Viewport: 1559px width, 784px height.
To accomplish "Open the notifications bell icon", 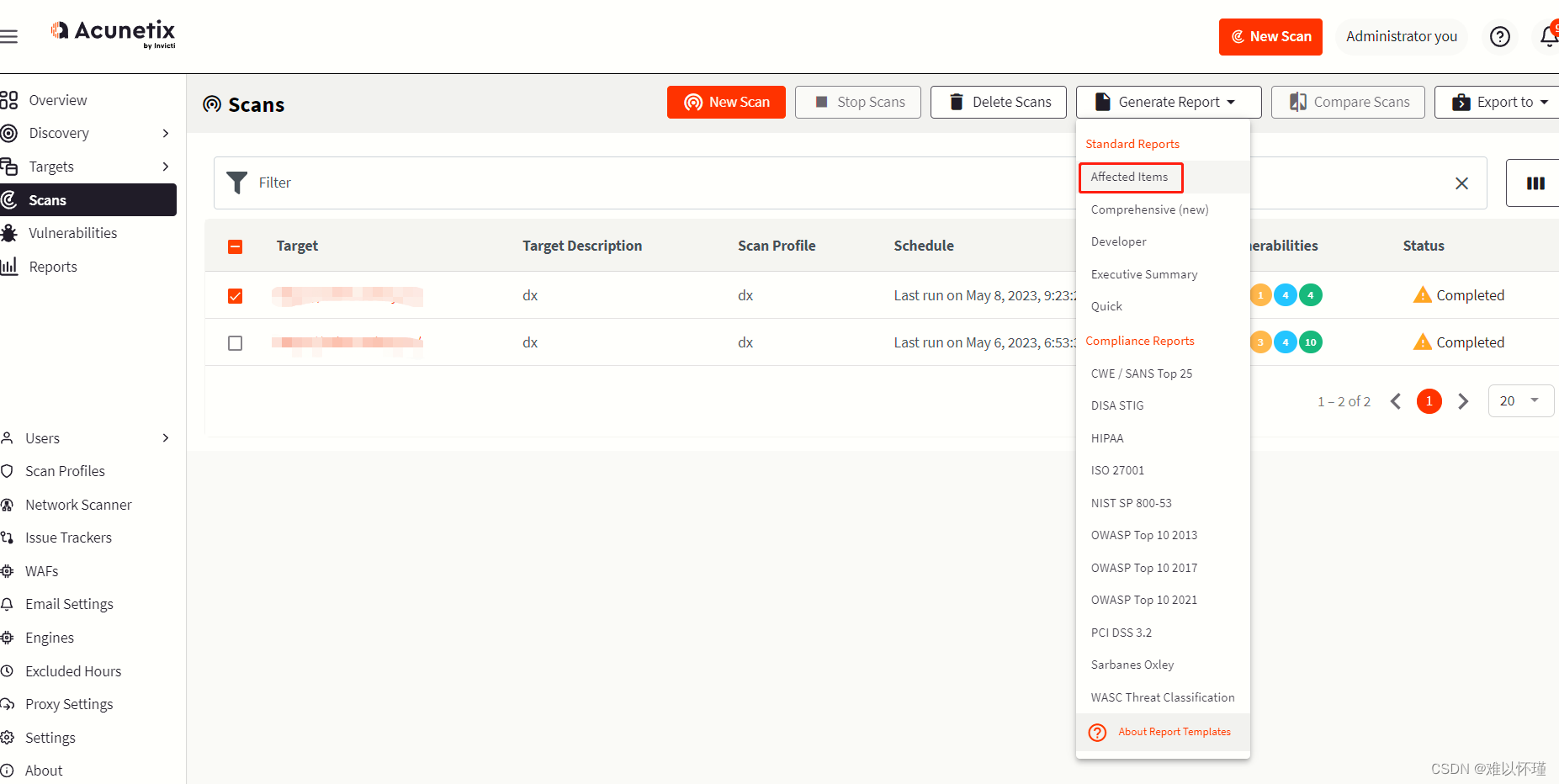I will [1549, 36].
